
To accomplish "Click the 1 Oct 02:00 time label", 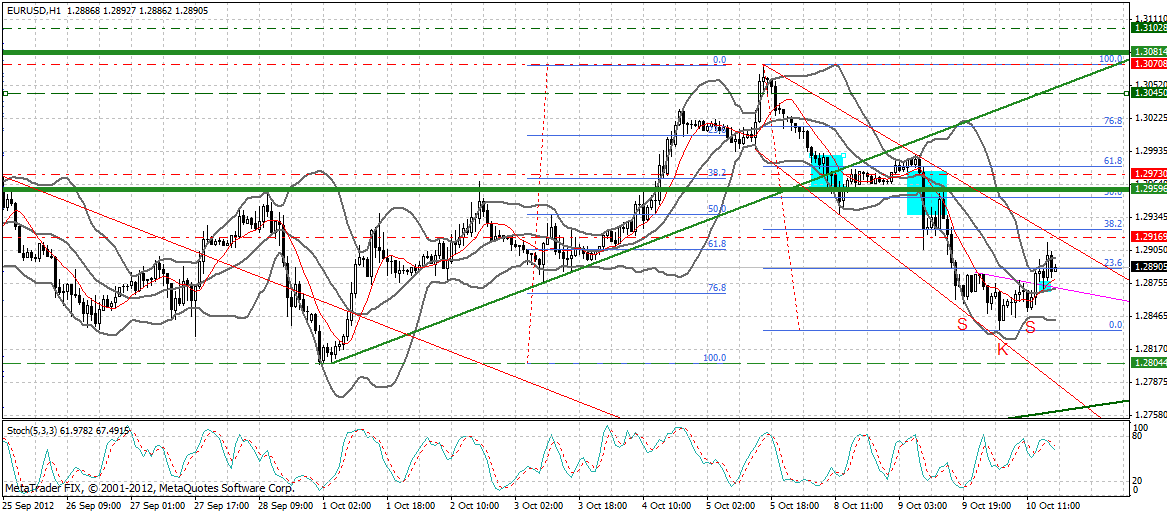I will point(348,505).
